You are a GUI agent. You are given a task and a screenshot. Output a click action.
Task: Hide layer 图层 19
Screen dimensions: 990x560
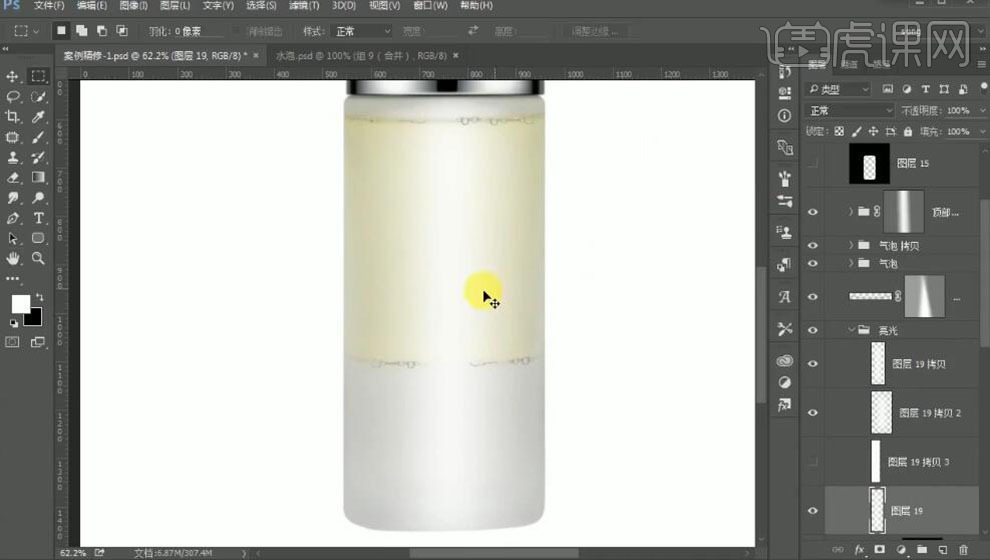click(x=813, y=511)
